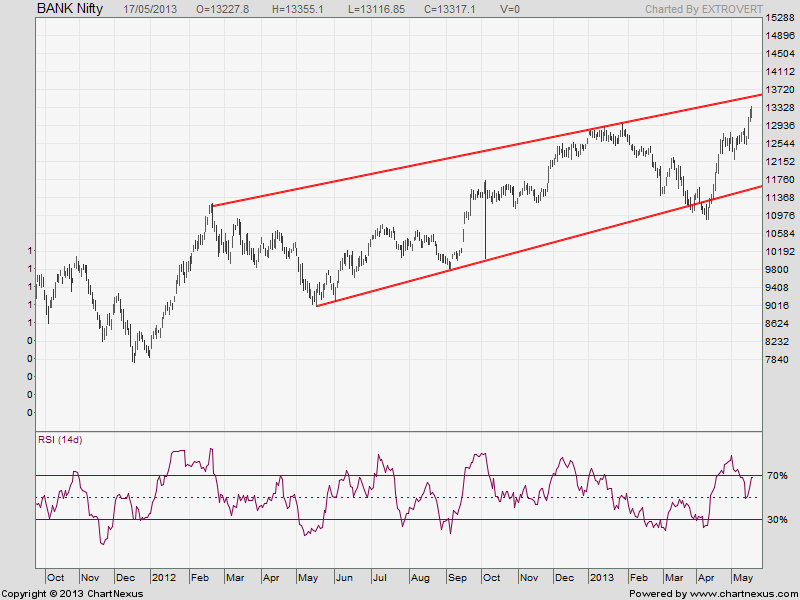Click the 70% RSI overbought level label
The image size is (800, 600).
click(779, 475)
